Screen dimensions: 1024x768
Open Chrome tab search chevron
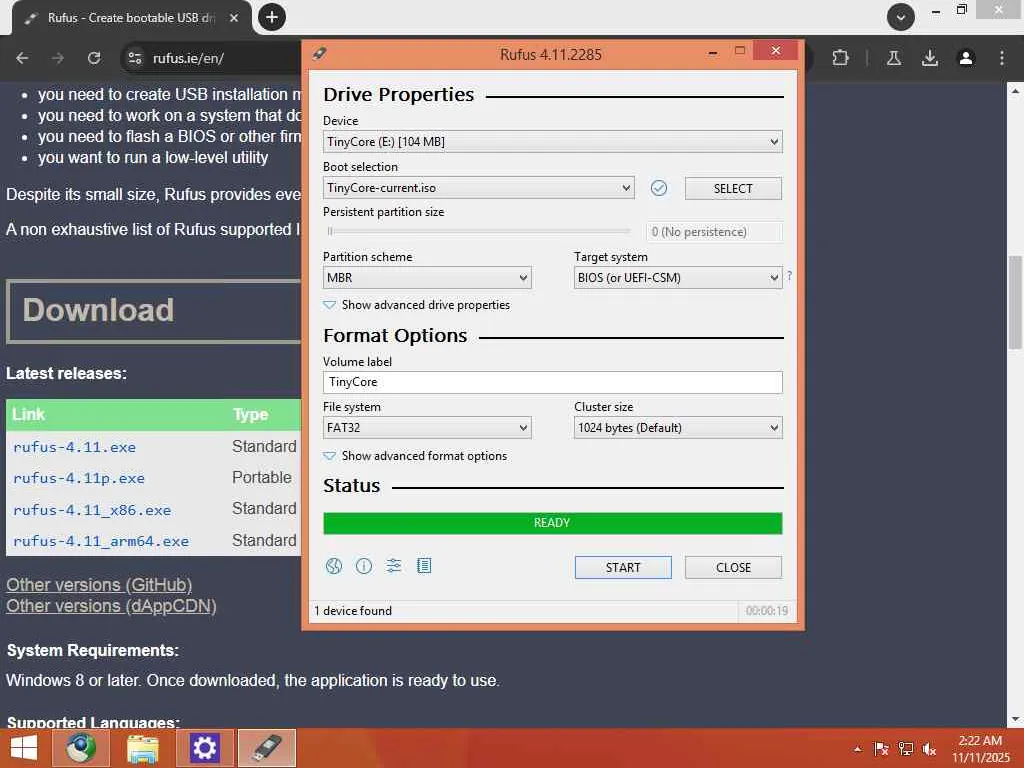tap(901, 17)
